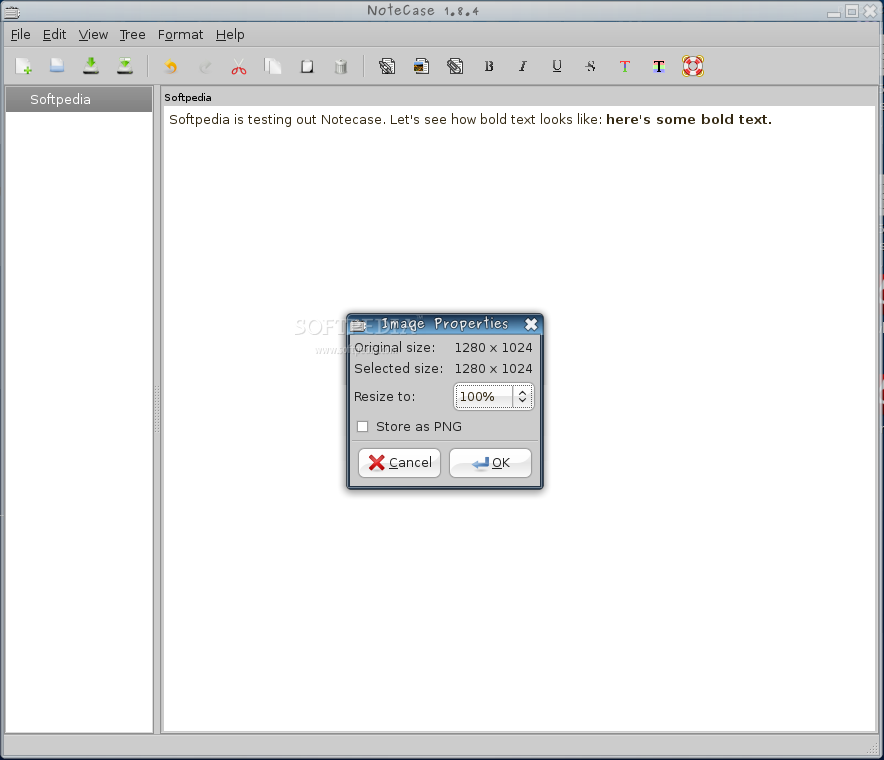Click the 'Resize to:' label
This screenshot has width=884, height=760.
pos(384,396)
